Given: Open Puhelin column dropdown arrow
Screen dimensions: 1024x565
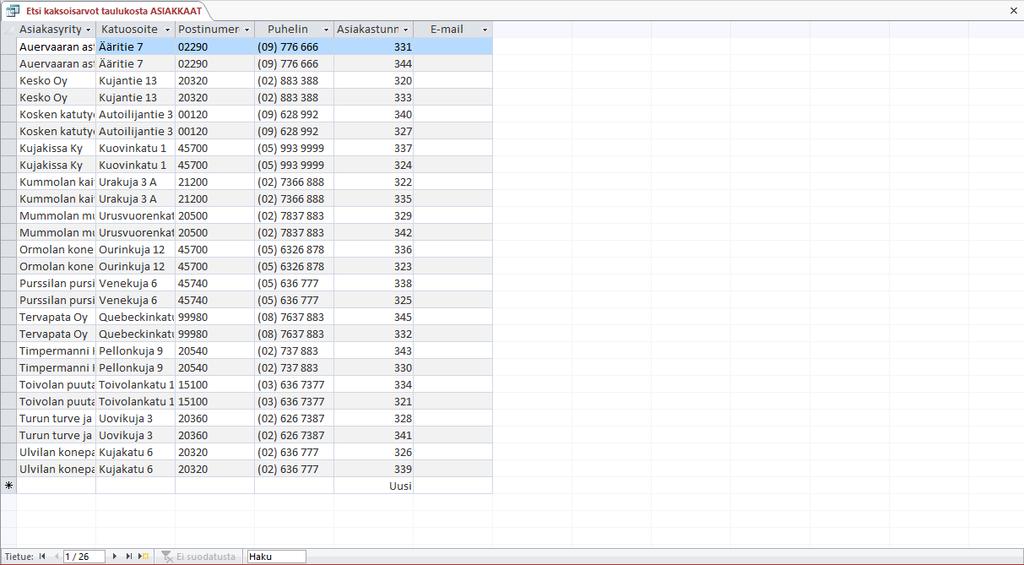Looking at the screenshot, I should click(326, 30).
